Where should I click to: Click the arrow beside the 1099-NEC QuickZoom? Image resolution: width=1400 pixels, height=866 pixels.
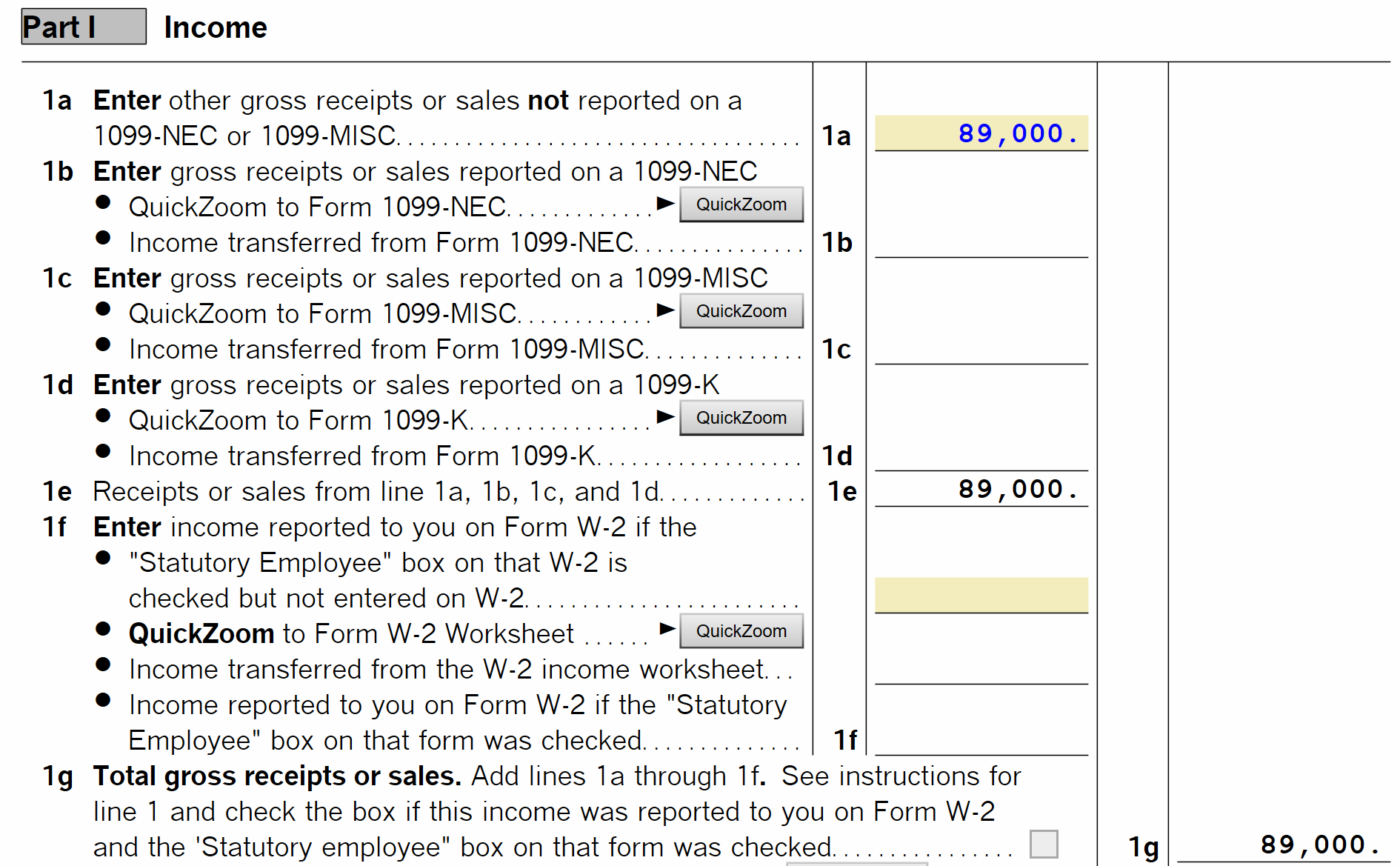pyautogui.click(x=665, y=203)
